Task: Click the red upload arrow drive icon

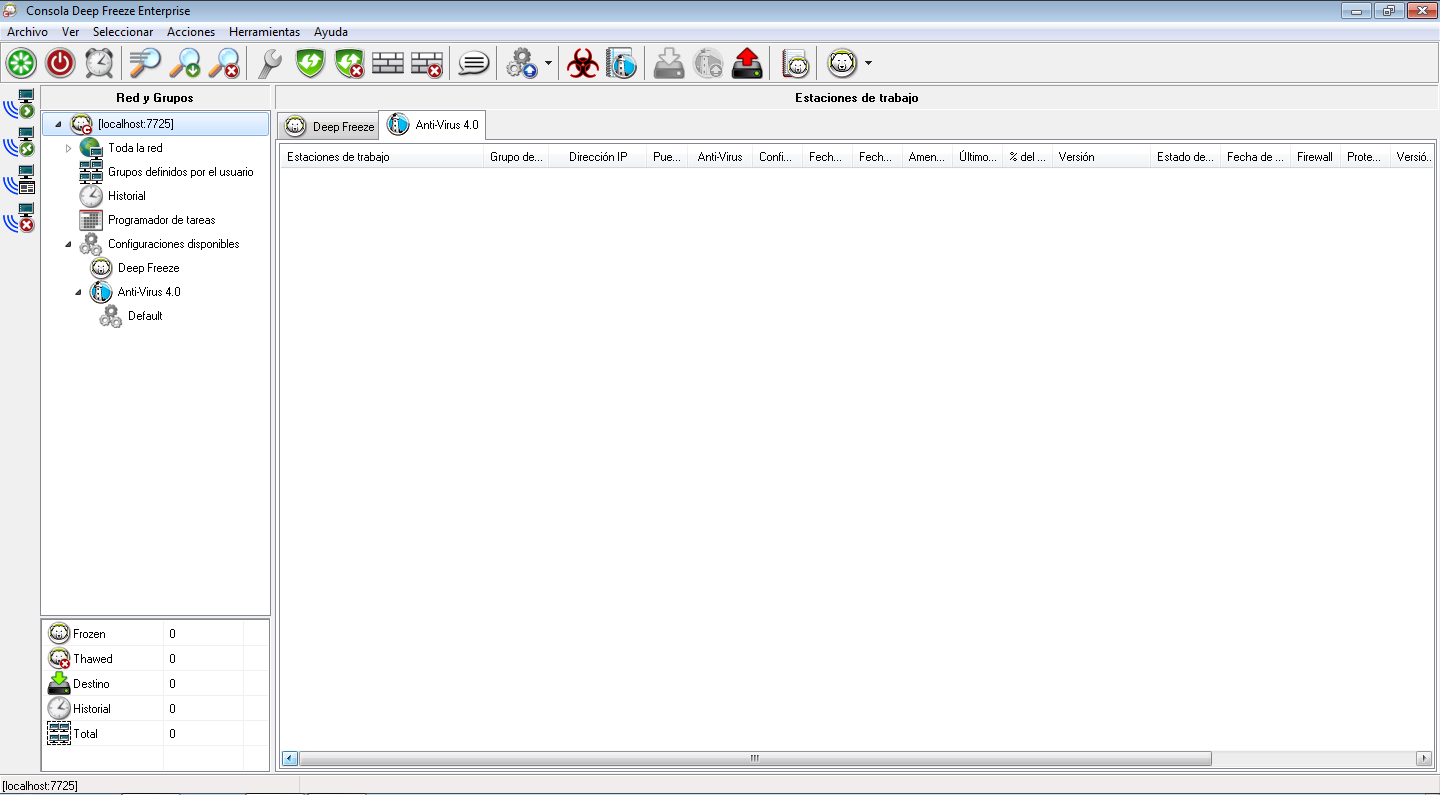Action: (x=747, y=64)
